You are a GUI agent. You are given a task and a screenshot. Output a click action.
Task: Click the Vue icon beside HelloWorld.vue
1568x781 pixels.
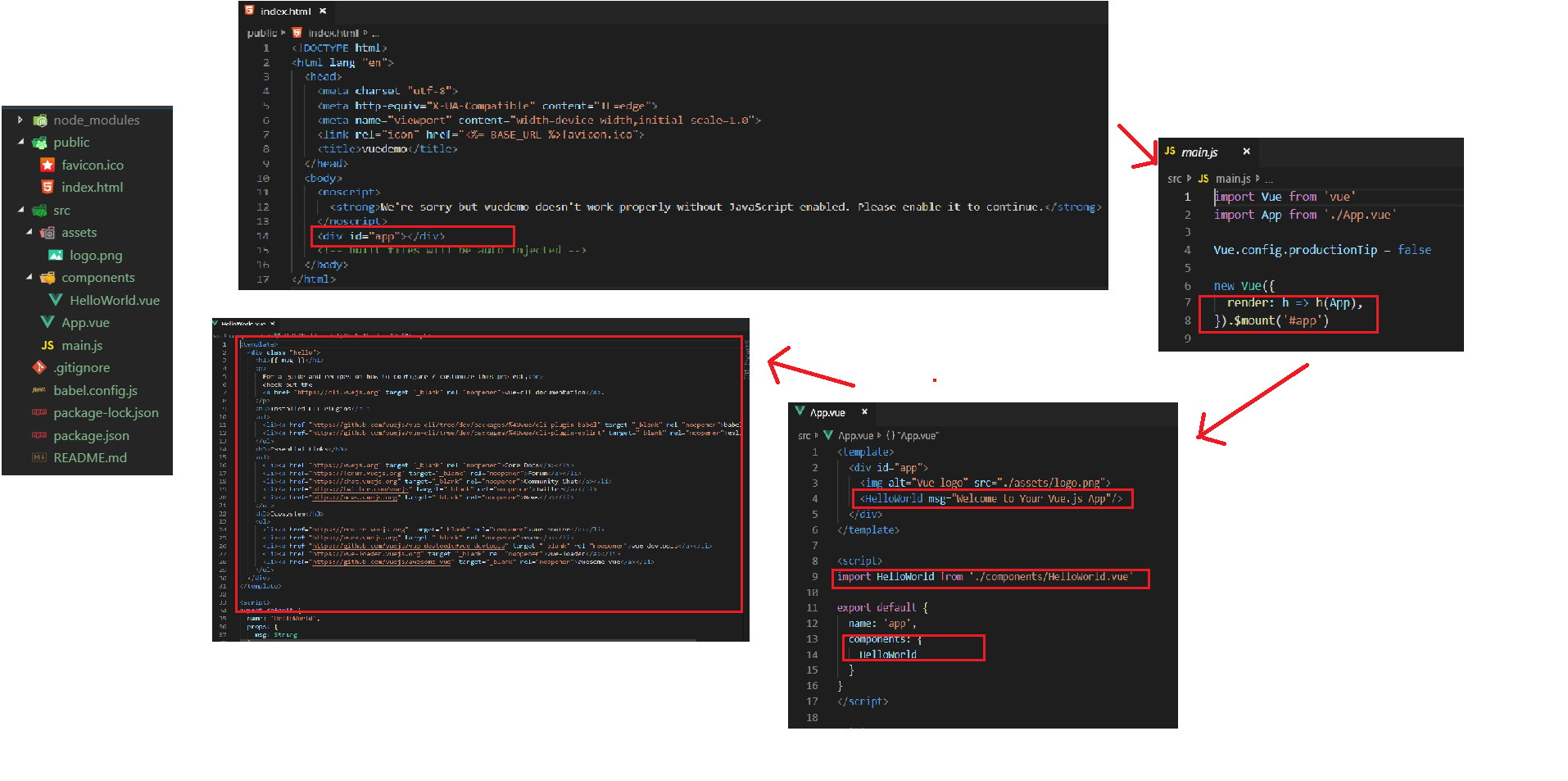56,300
